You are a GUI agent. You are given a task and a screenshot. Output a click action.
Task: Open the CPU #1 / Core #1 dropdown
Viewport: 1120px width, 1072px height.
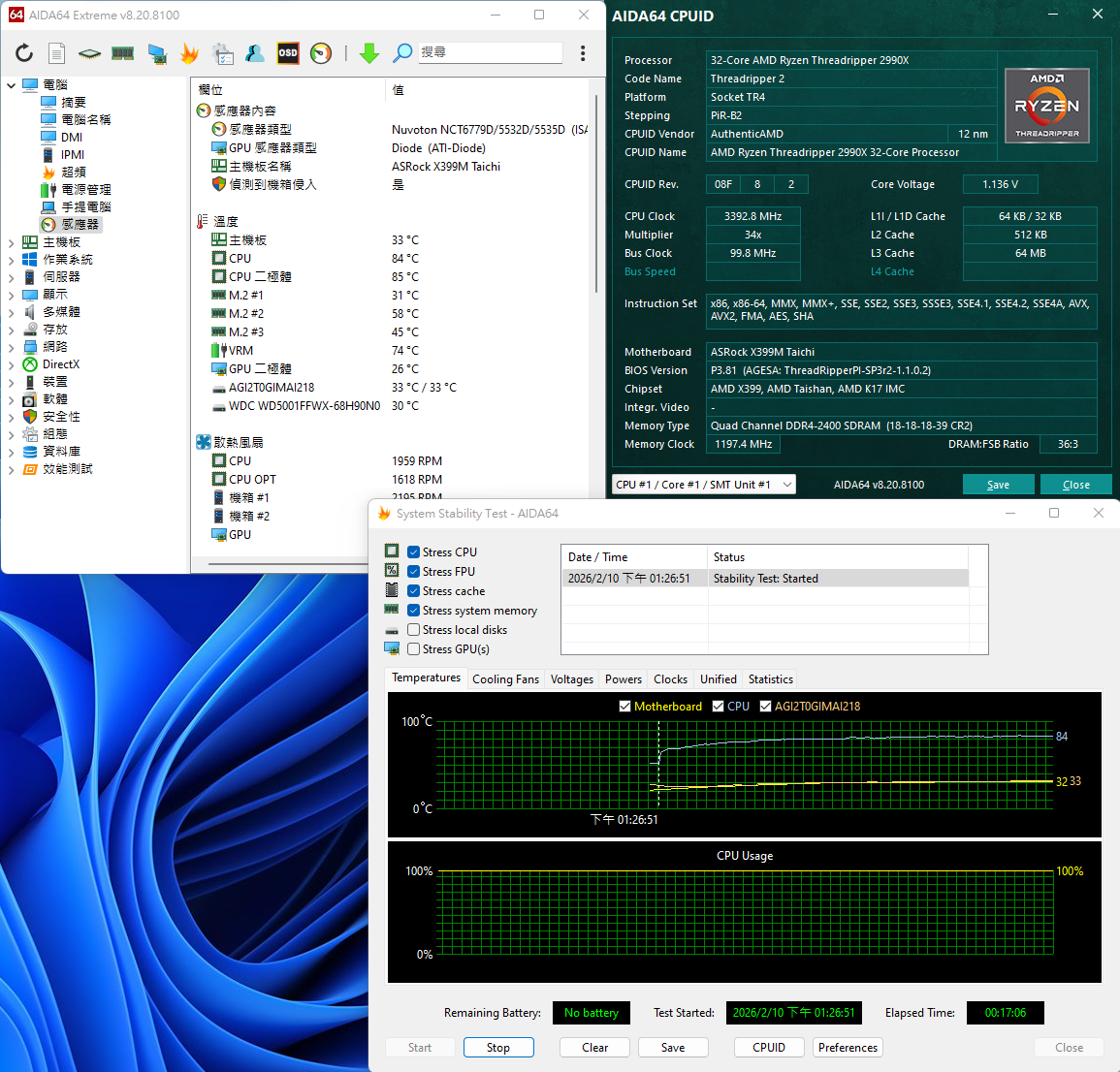pyautogui.click(x=703, y=485)
